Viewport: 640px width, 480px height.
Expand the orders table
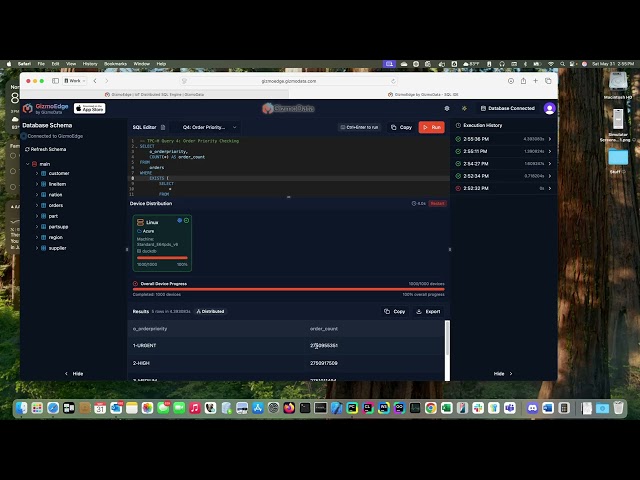click(37, 205)
